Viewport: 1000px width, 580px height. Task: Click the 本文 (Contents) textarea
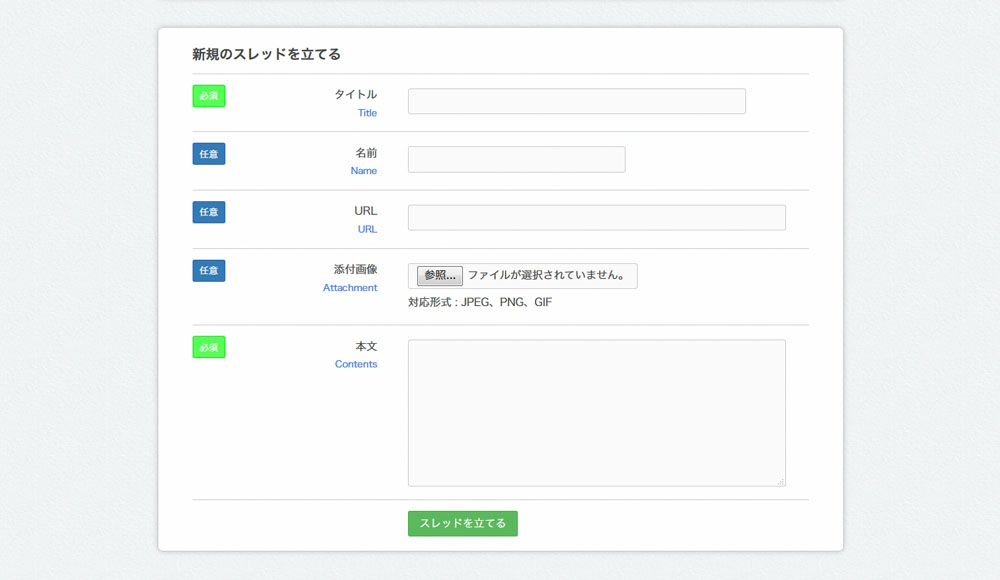(596, 413)
